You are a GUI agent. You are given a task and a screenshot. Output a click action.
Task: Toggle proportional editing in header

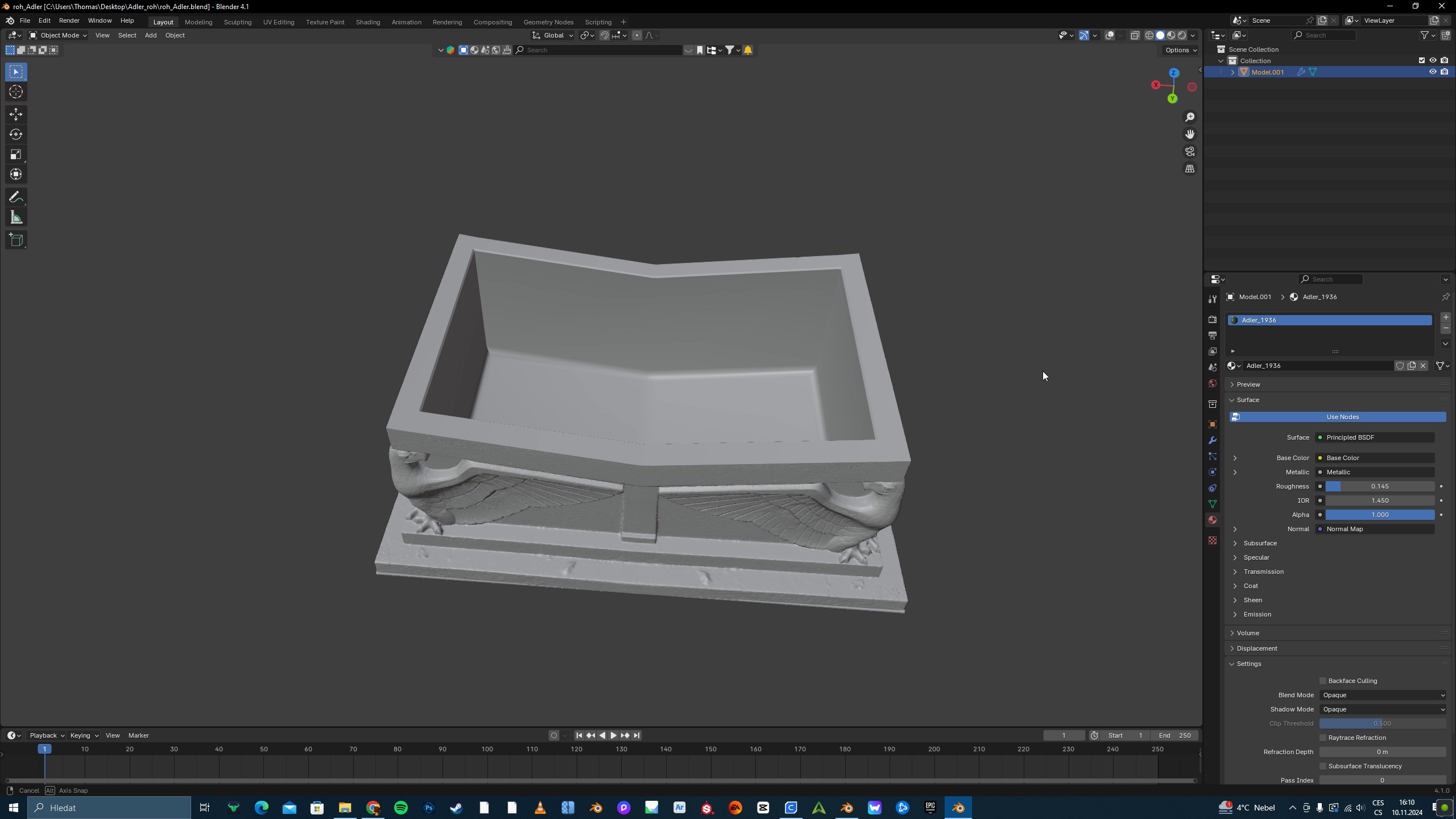637,35
